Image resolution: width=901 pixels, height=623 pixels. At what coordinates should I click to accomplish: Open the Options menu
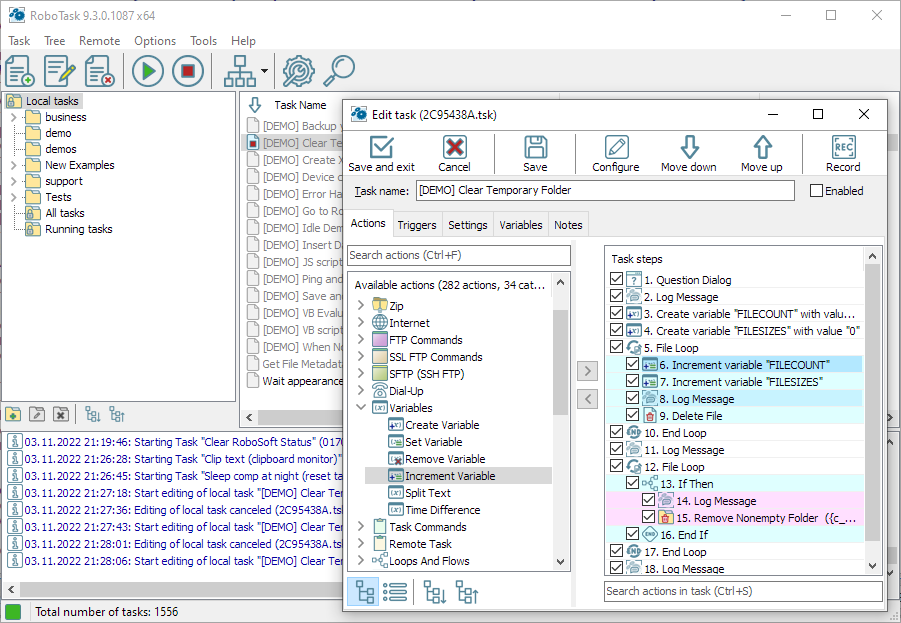[x=155, y=41]
